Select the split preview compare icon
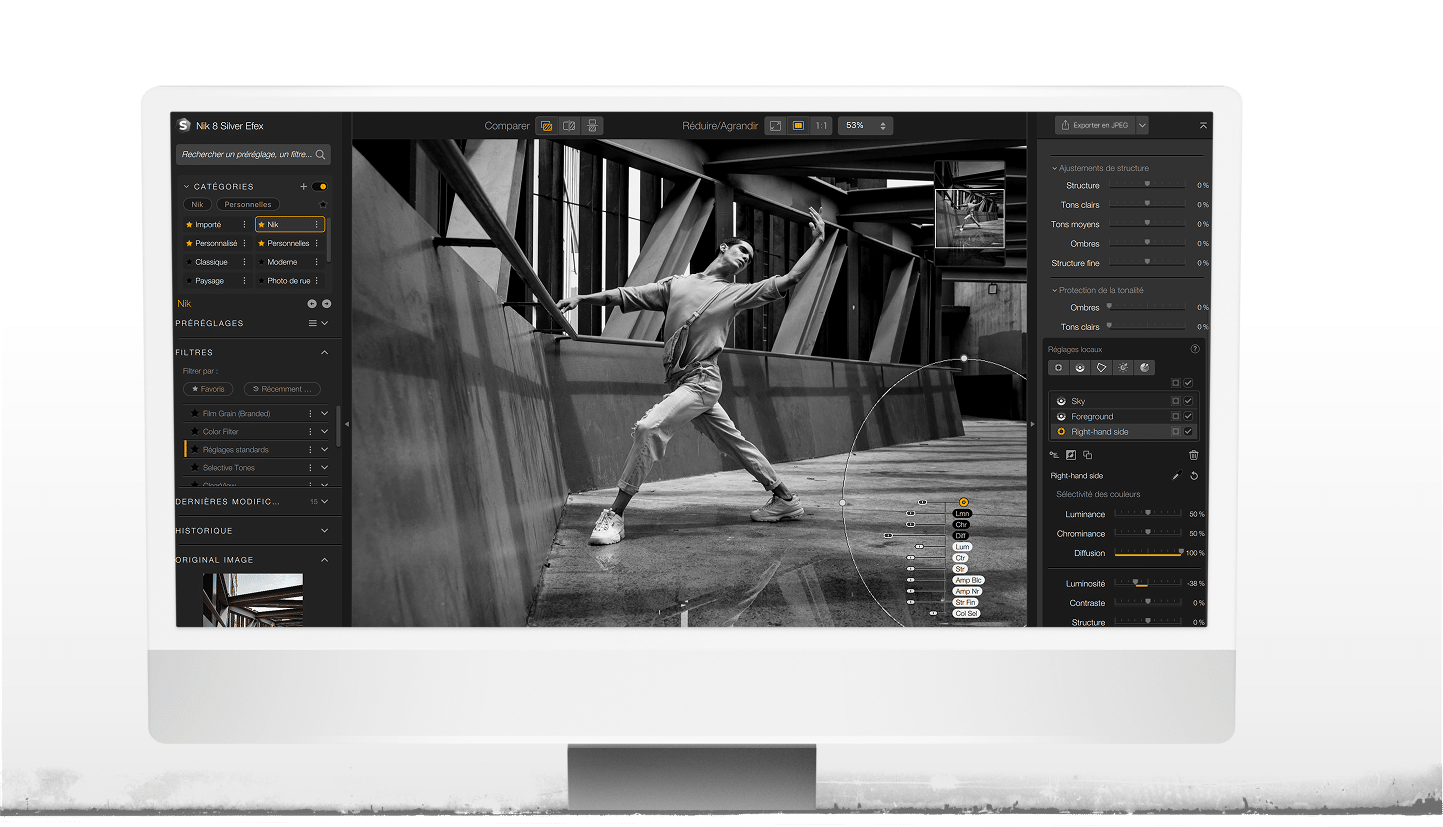 [x=569, y=126]
